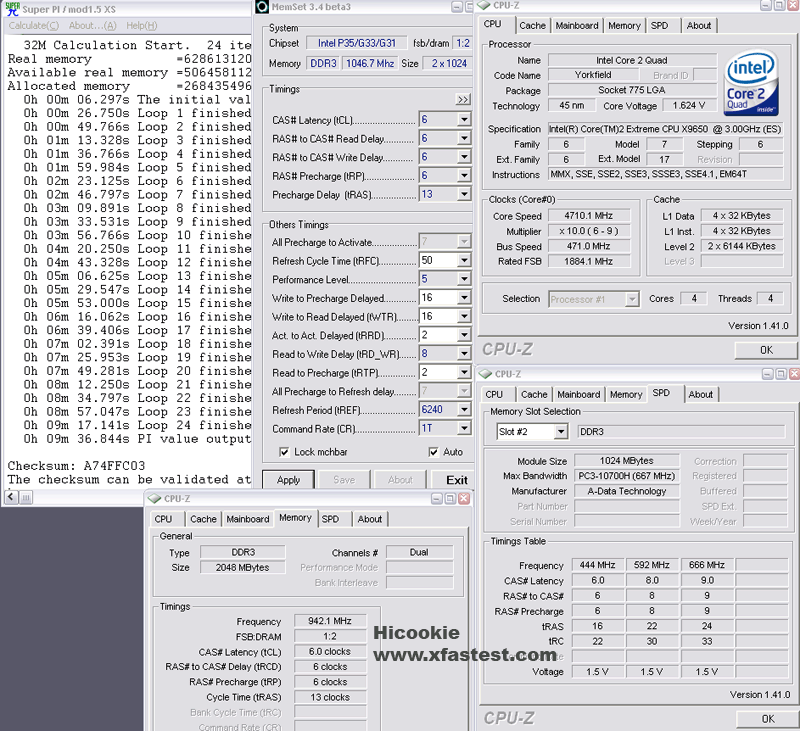Switch to the Memory tab in CPU-Z processor window
This screenshot has width=800, height=731.
624,26
